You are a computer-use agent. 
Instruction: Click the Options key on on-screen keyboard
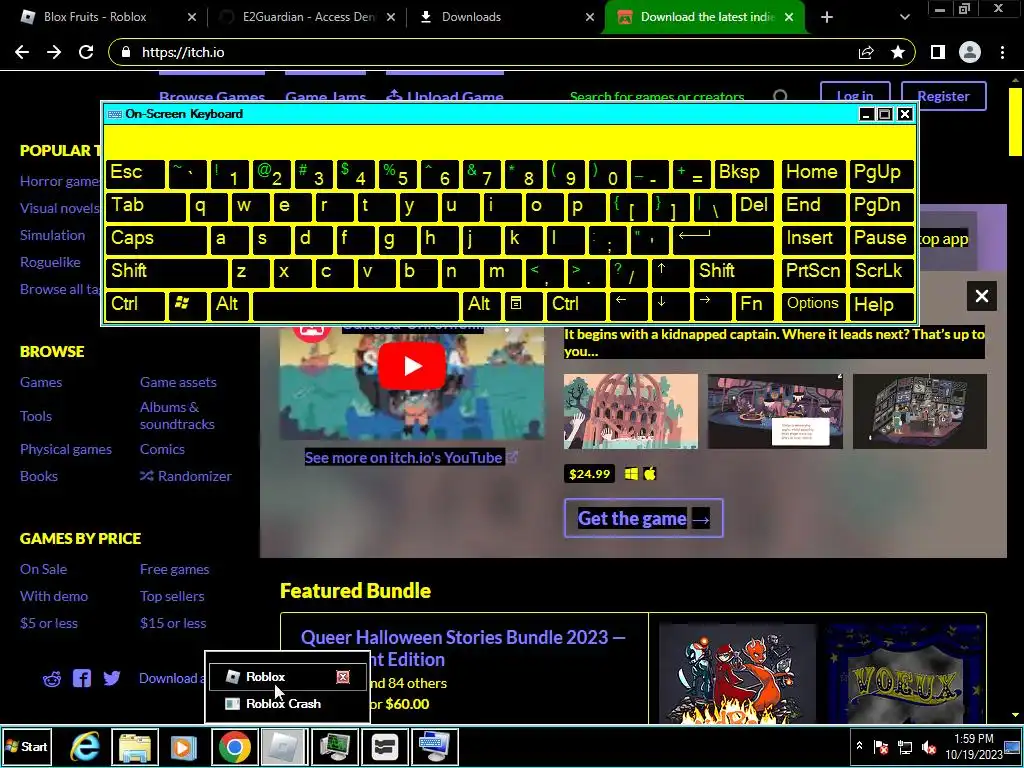pos(813,304)
